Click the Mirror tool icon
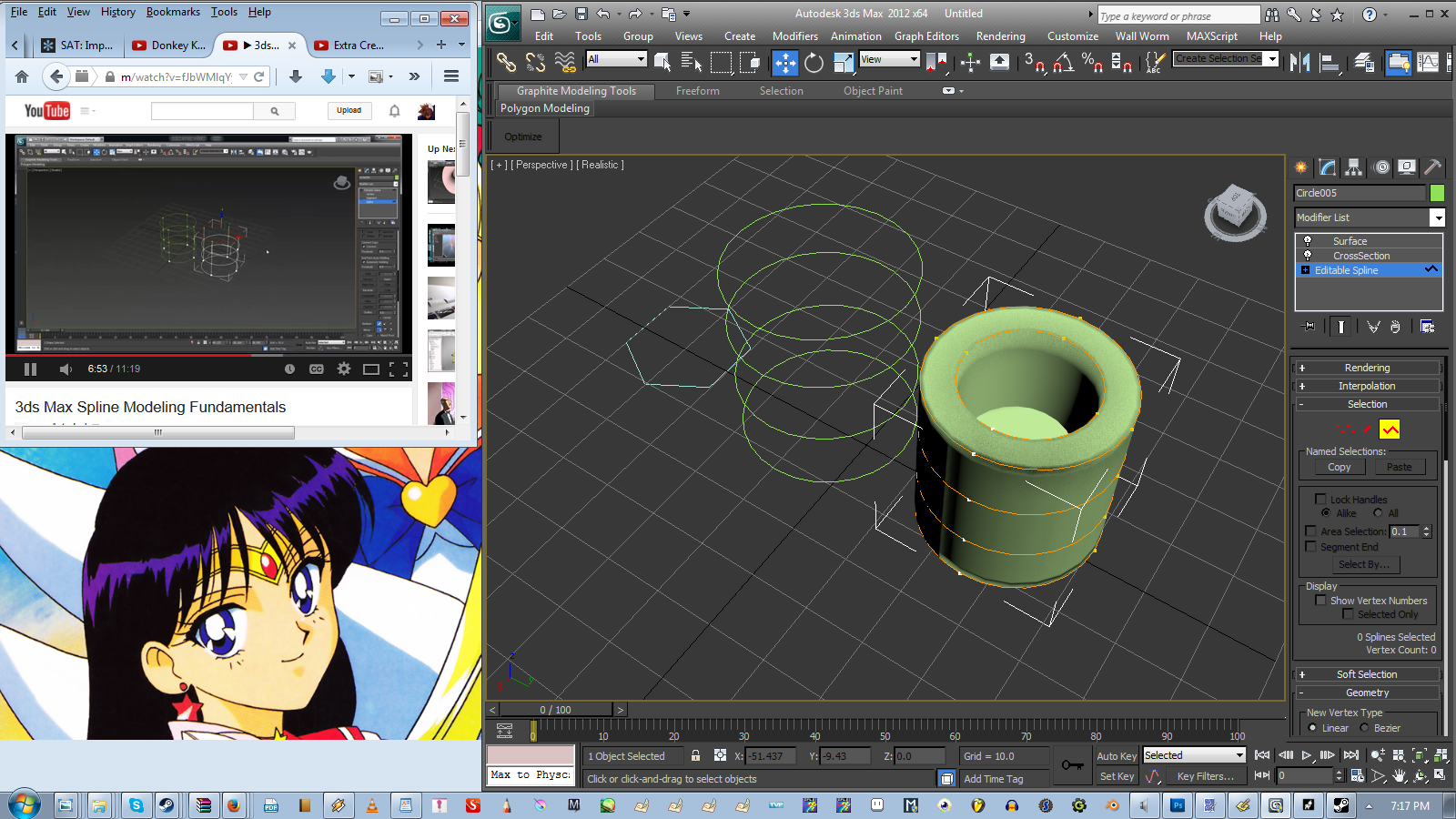The image size is (1456, 819). [x=1299, y=62]
